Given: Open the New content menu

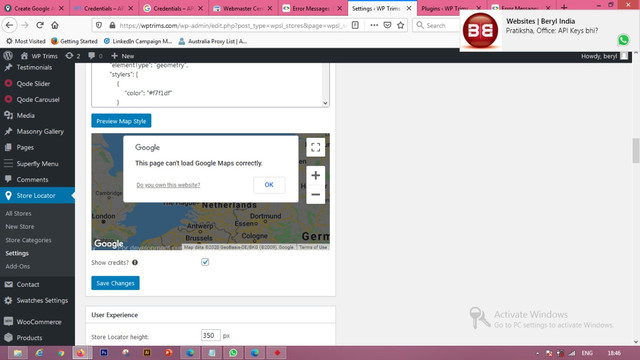Looking at the screenshot, I should pyautogui.click(x=122, y=56).
